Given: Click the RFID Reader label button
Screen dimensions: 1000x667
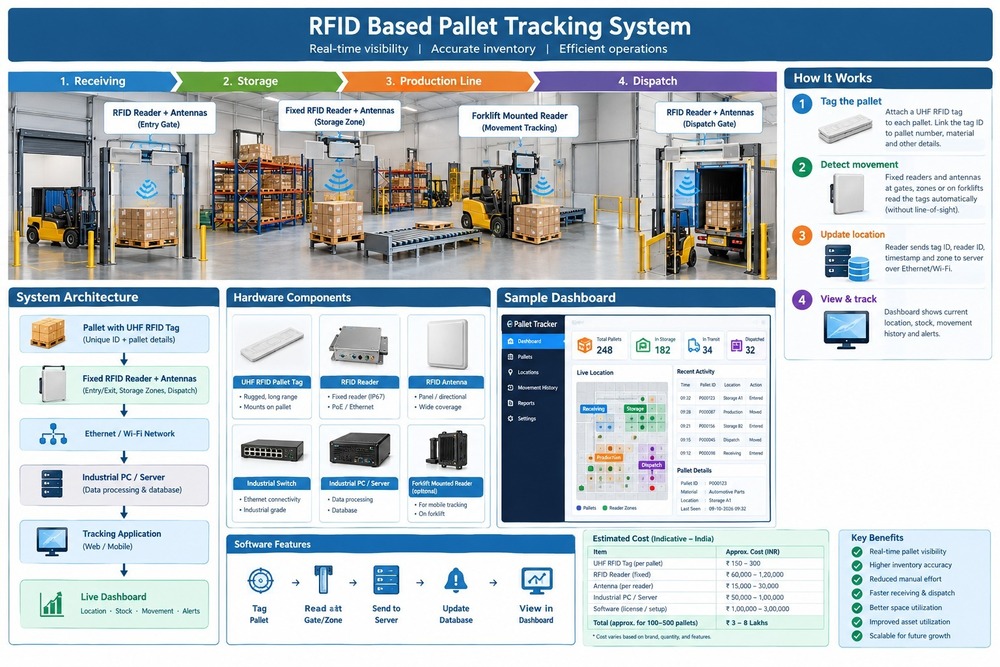Looking at the screenshot, I should point(360,382).
